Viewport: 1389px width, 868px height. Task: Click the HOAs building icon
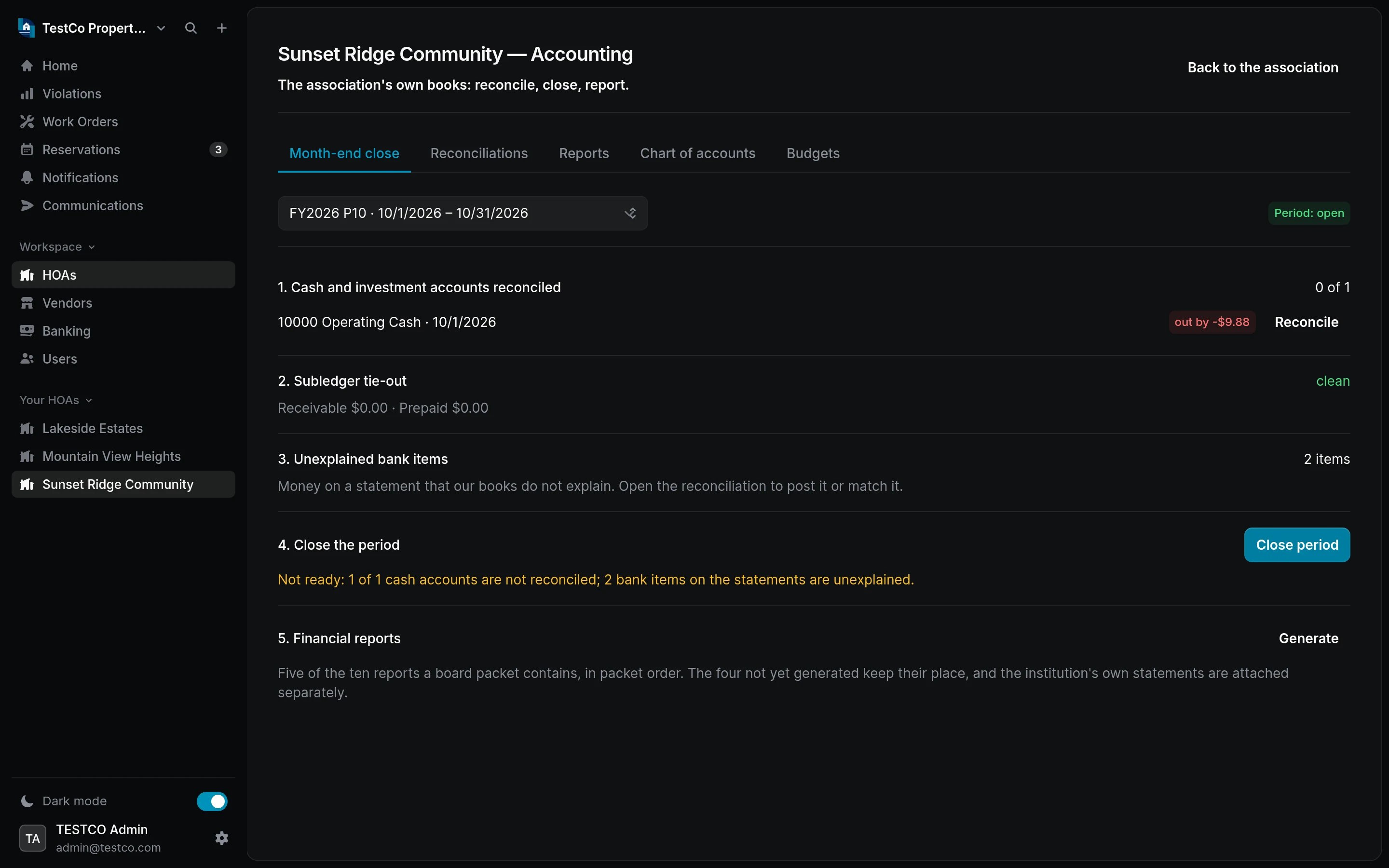coord(27,275)
